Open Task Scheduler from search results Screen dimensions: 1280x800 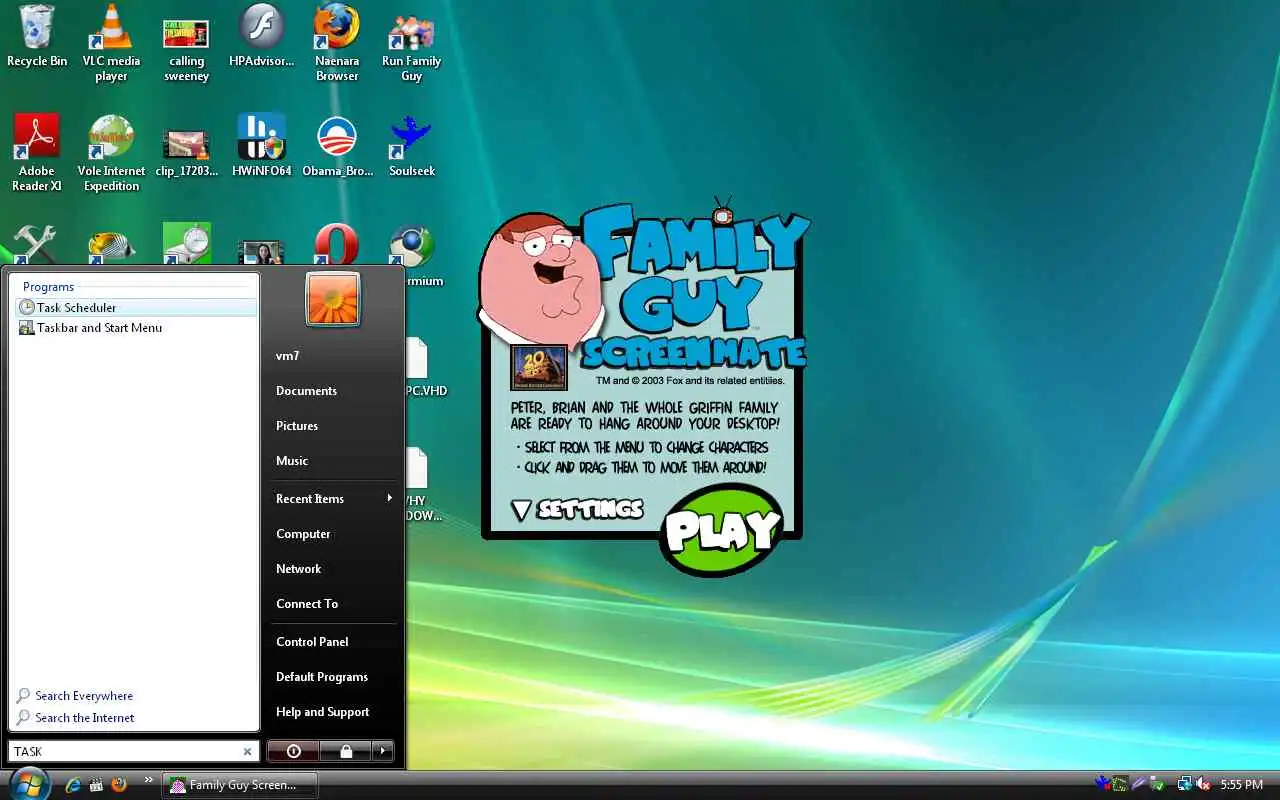pos(136,307)
